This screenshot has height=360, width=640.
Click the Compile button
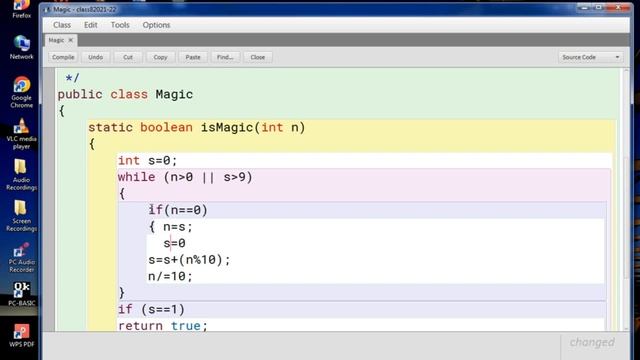(63, 57)
